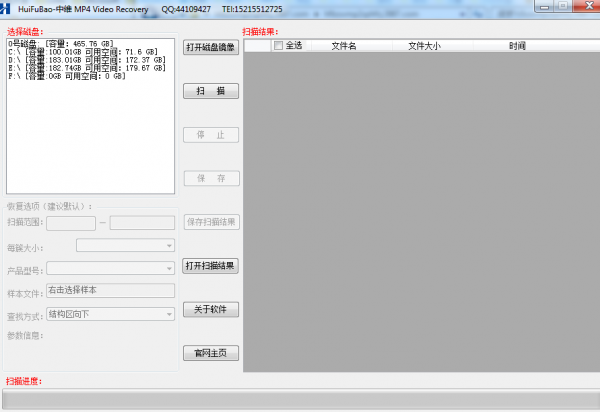Image resolution: width=600 pixels, height=412 pixels.
Task: Click the scan range start field
Action: pyautogui.click(x=71, y=223)
